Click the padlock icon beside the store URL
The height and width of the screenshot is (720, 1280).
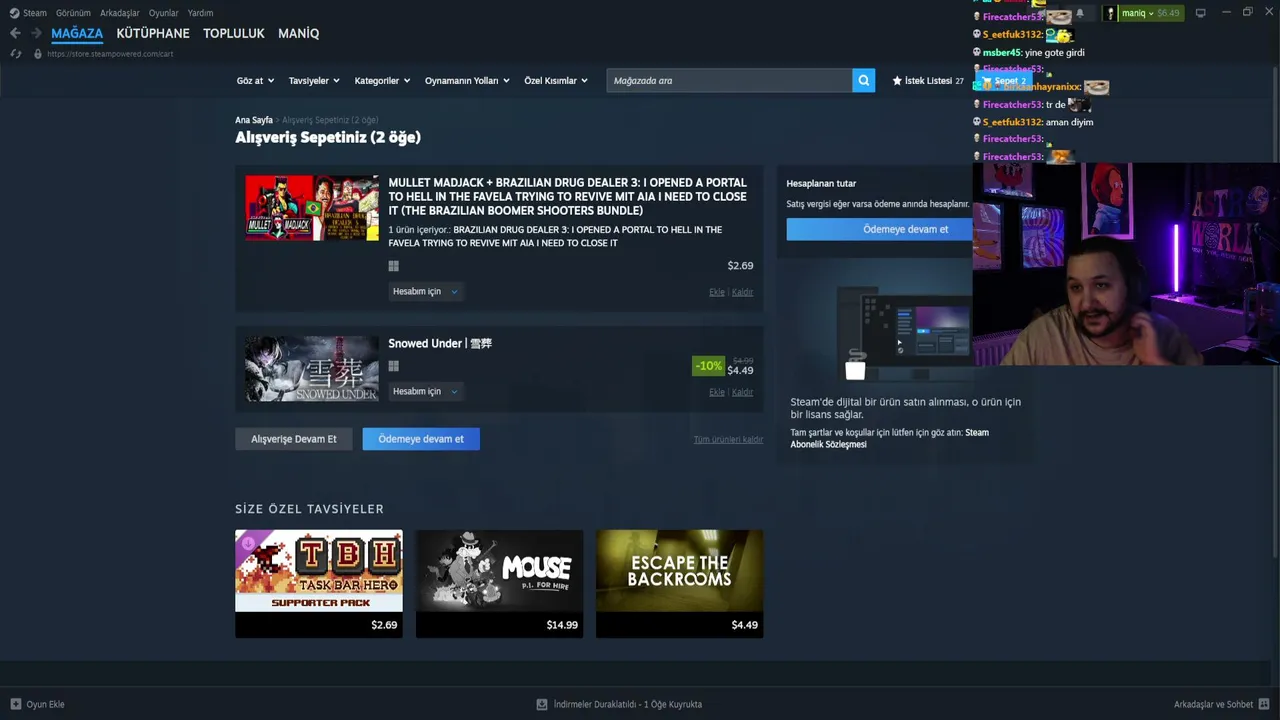(x=38, y=54)
